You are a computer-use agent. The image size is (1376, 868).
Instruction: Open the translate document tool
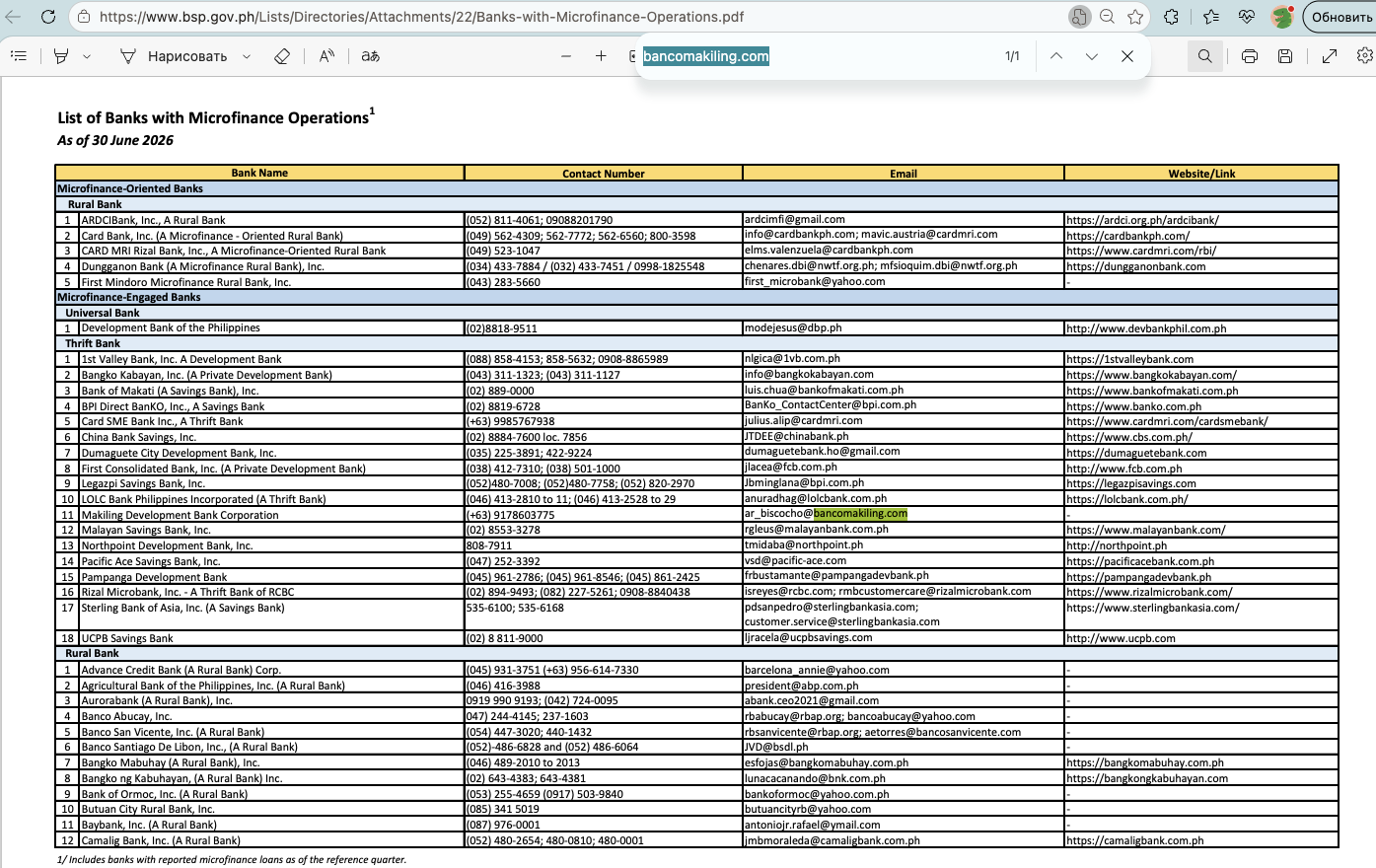click(x=371, y=56)
